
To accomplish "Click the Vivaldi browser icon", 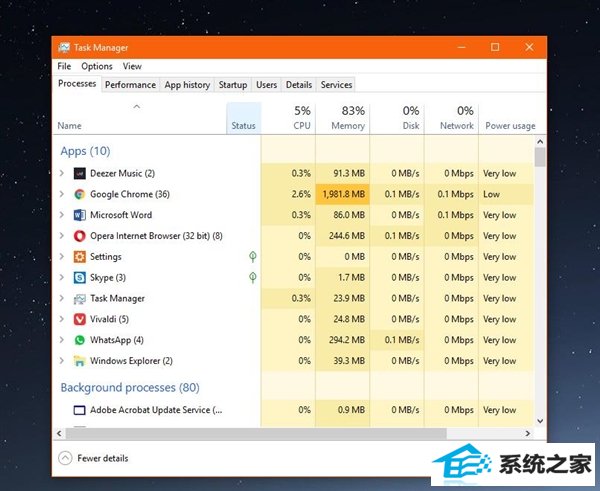I will click(x=79, y=319).
